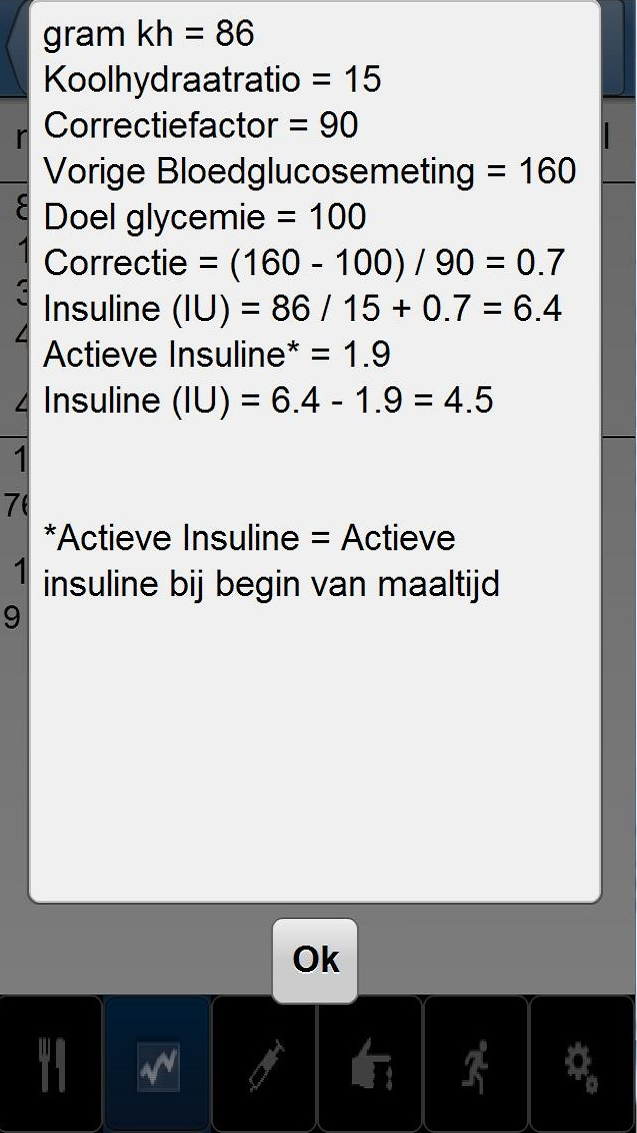The width and height of the screenshot is (637, 1133).
Task: Click "insuline bij begin van maaltijd" text
Action: point(270,584)
